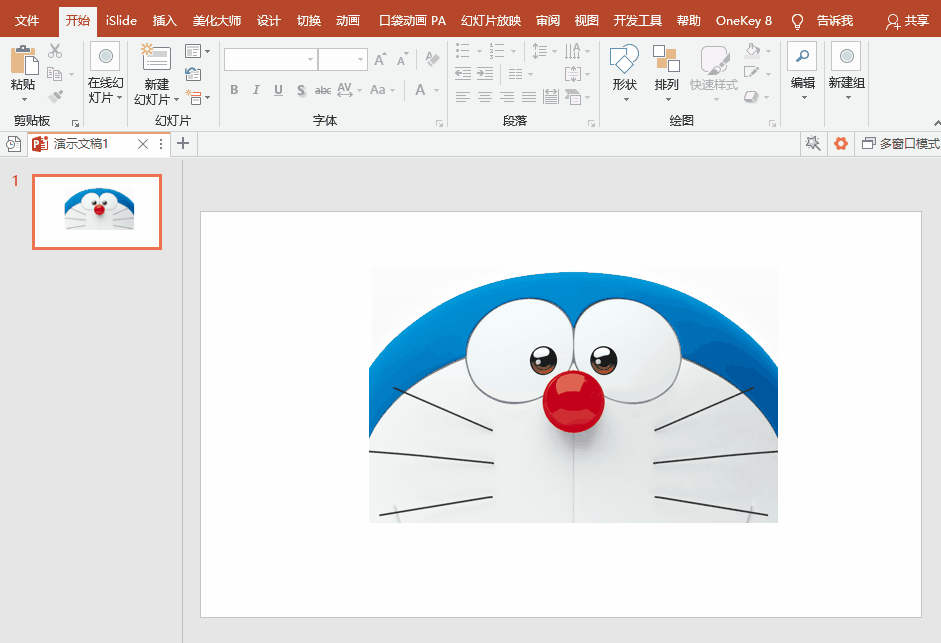The image size is (941, 643).
Task: Click the Shape Outline pencil icon
Action: pyautogui.click(x=751, y=73)
